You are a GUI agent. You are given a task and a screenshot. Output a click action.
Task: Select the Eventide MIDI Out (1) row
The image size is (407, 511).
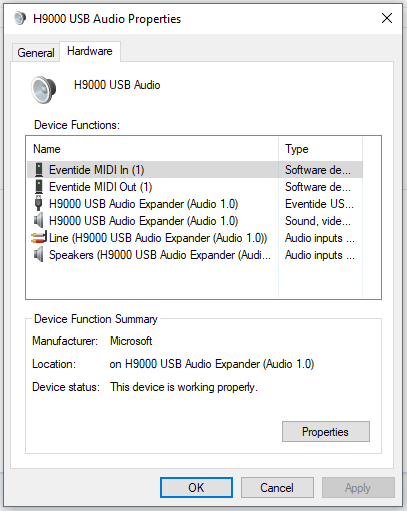(x=195, y=187)
